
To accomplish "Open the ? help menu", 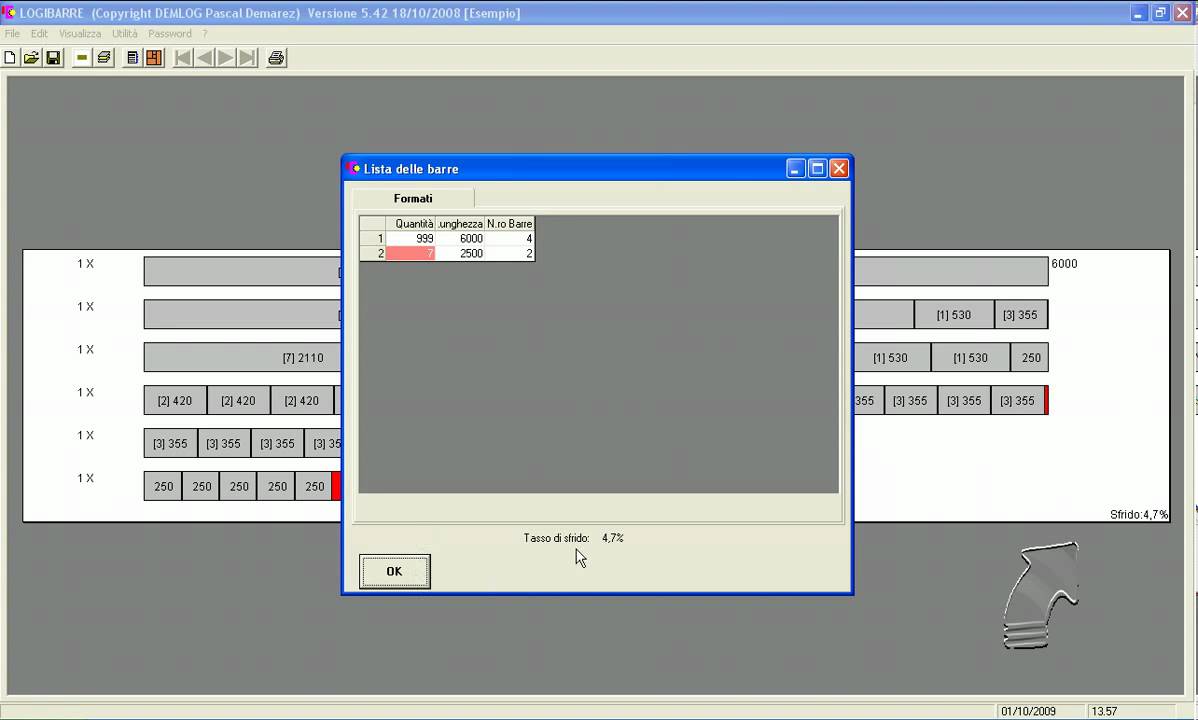I will (x=205, y=34).
